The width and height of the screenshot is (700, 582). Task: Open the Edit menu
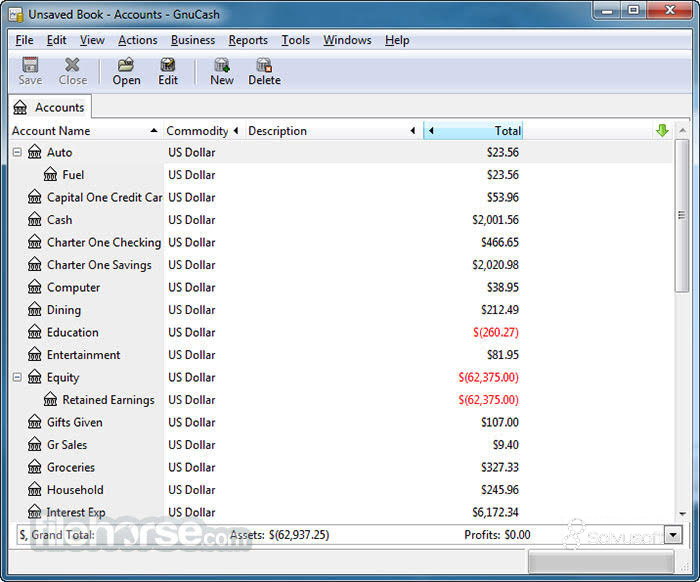coord(56,40)
